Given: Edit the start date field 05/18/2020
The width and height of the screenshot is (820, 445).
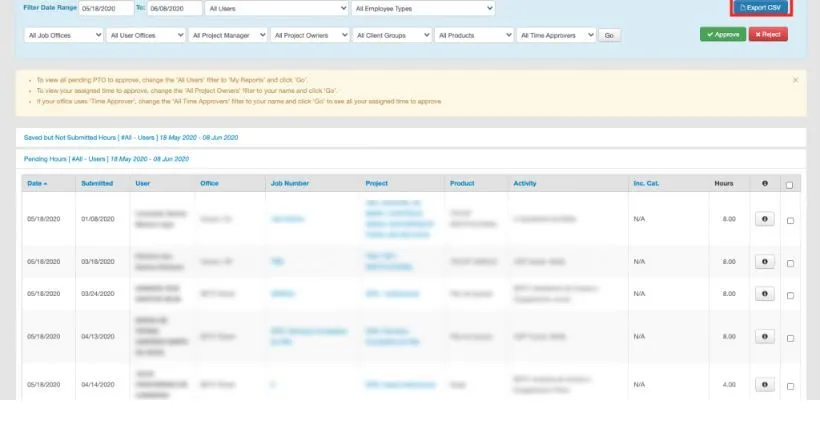Looking at the screenshot, I should pos(106,8).
